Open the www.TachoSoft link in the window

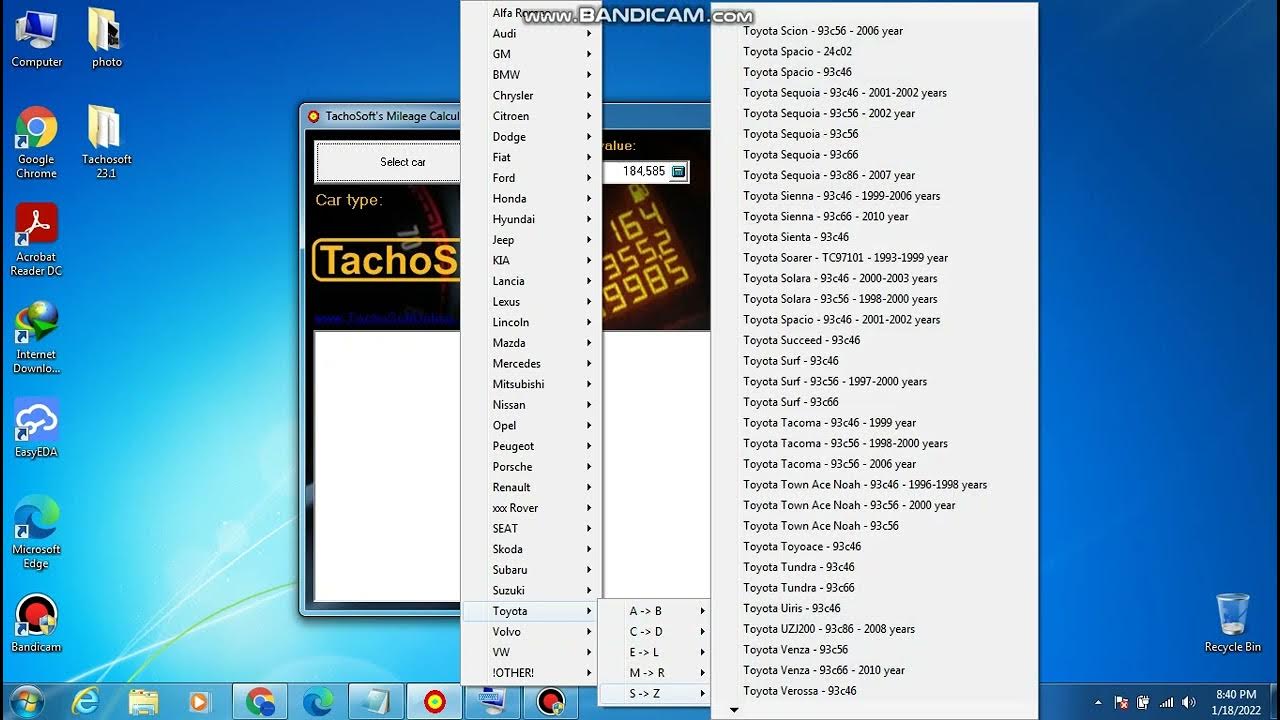tap(387, 318)
